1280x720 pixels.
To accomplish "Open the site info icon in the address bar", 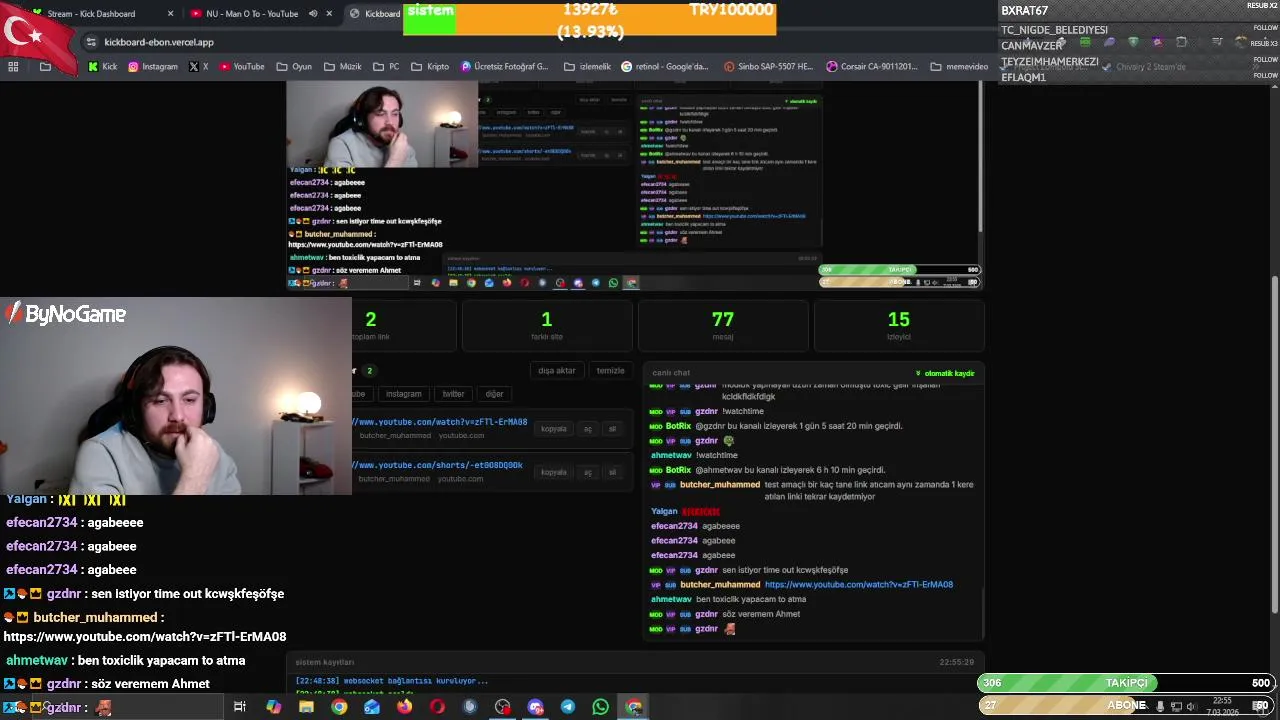I will coord(91,42).
